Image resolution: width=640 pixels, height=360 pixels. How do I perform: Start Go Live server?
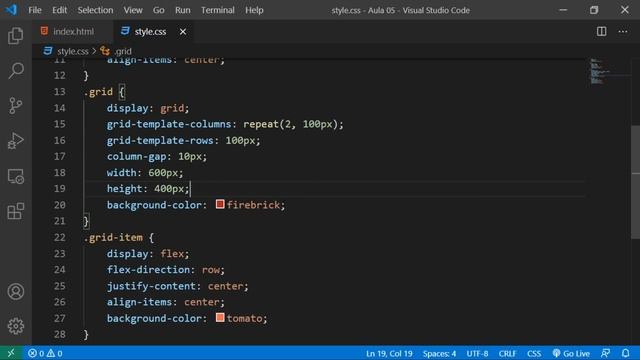pyautogui.click(x=571, y=353)
